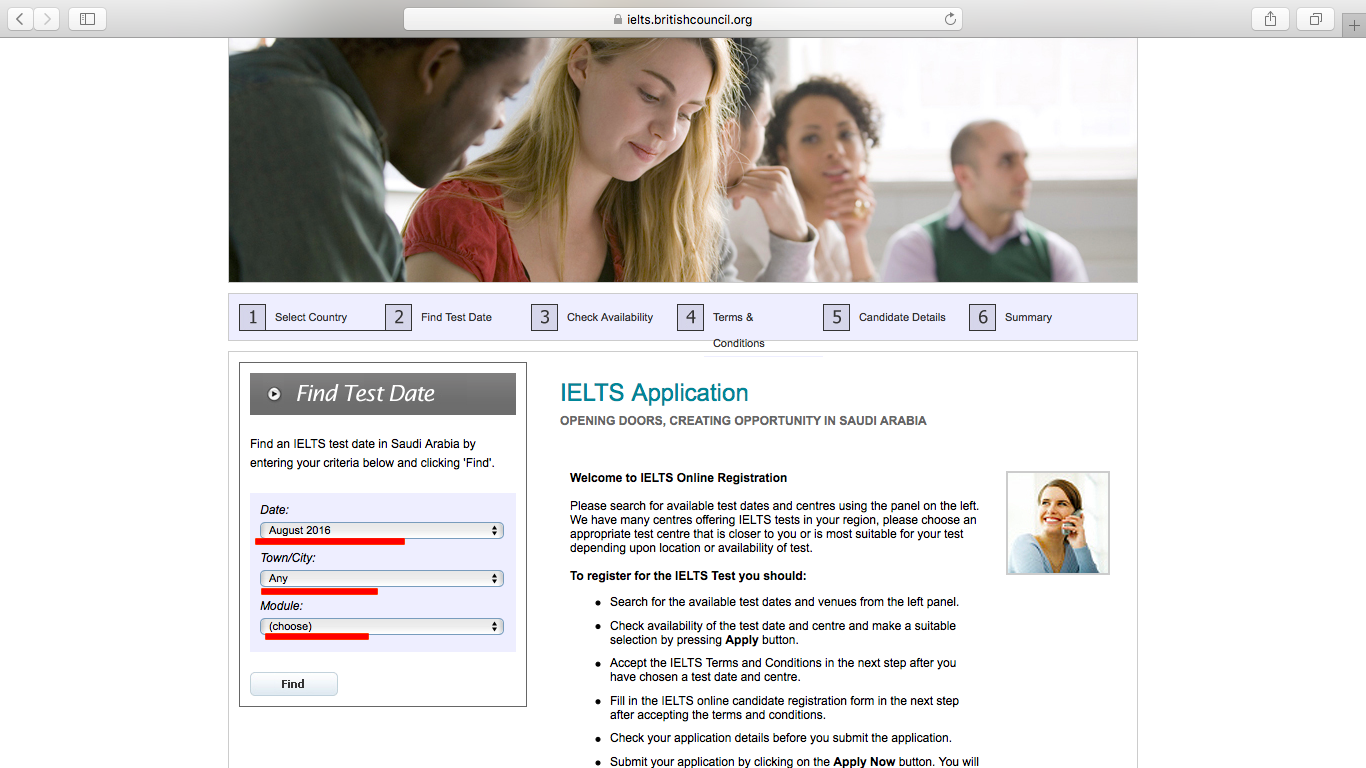Select the Summary step
The height and width of the screenshot is (768, 1366).
point(1028,317)
